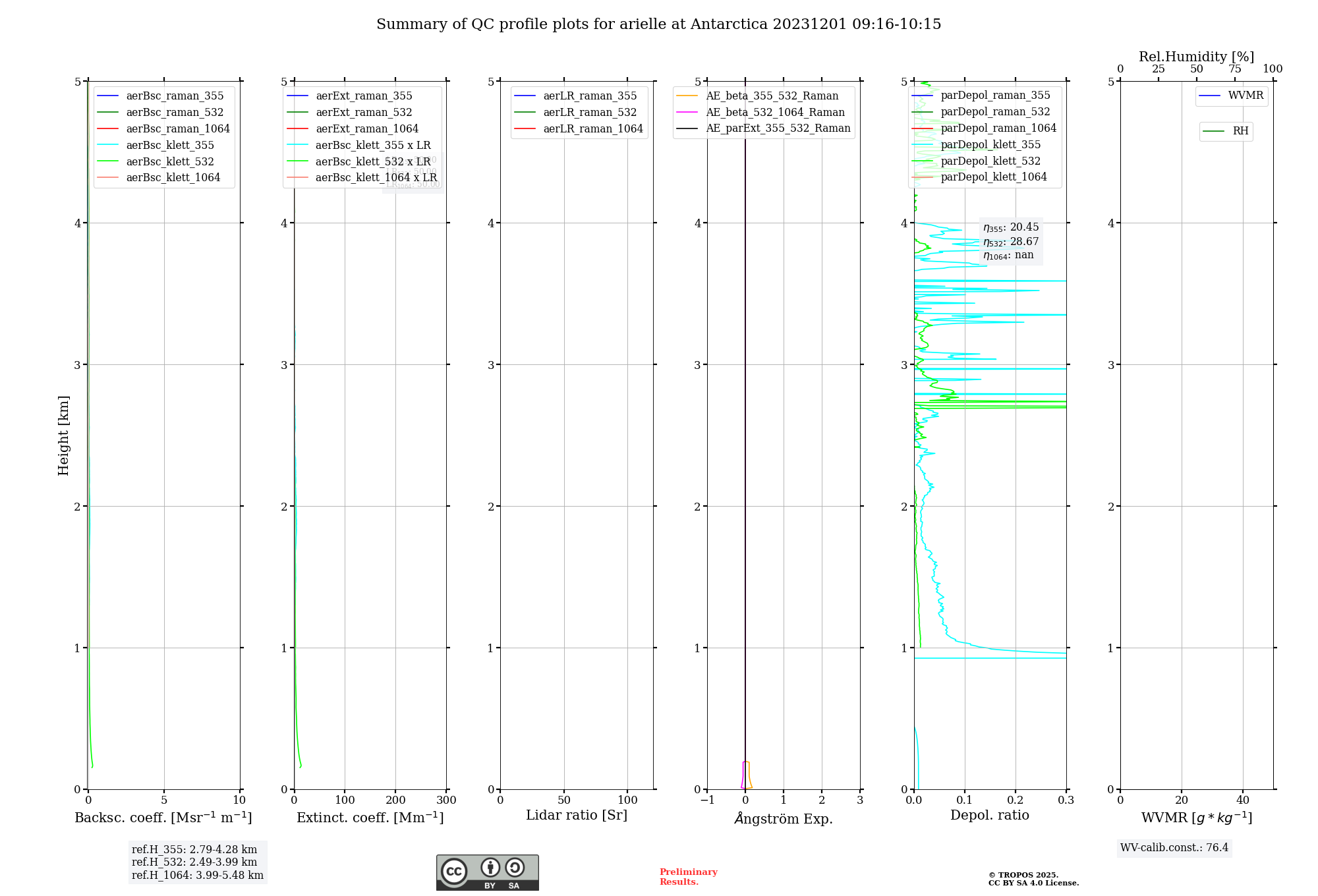Click the BY attribution person icon
Screen dimensions: 1318x896
490,868
